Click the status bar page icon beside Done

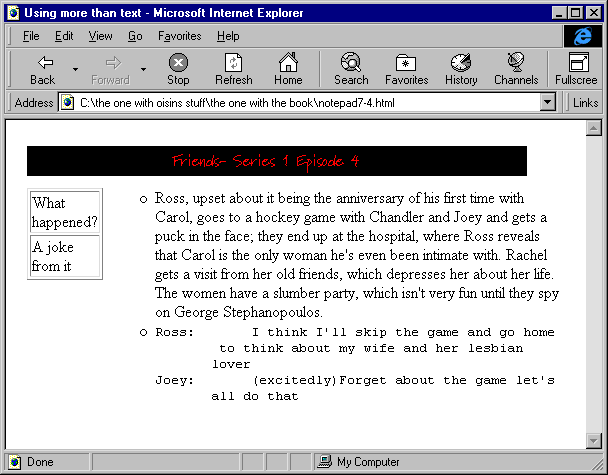point(15,462)
